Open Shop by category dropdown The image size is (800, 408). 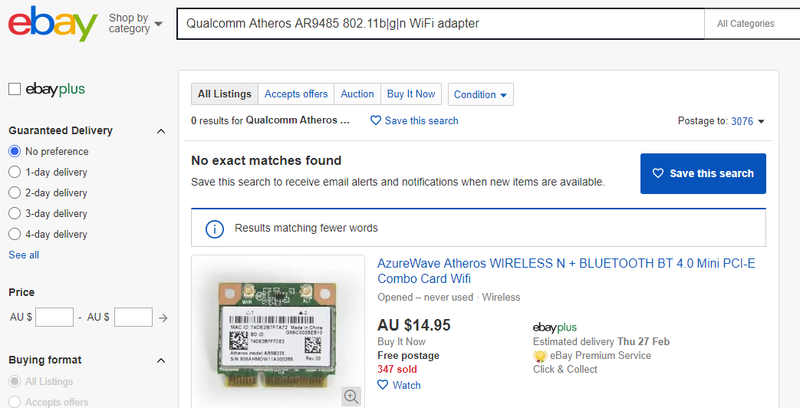pyautogui.click(x=134, y=23)
